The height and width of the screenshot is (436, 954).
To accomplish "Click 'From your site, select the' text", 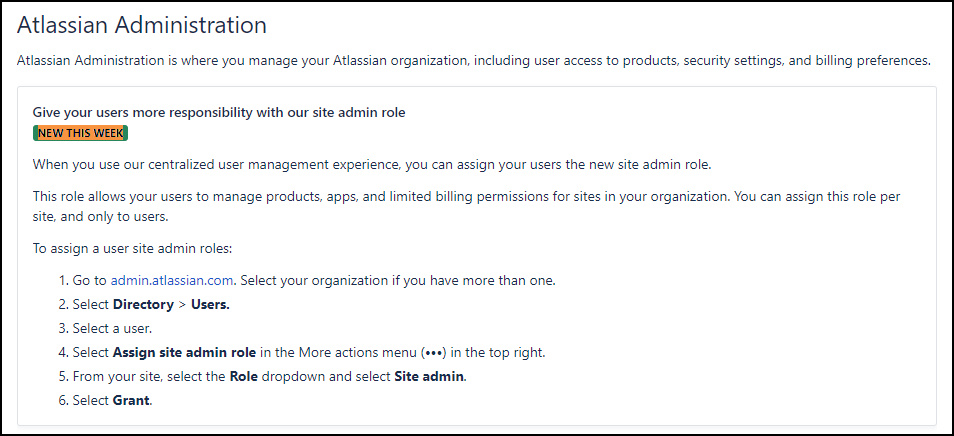I will click(x=149, y=376).
